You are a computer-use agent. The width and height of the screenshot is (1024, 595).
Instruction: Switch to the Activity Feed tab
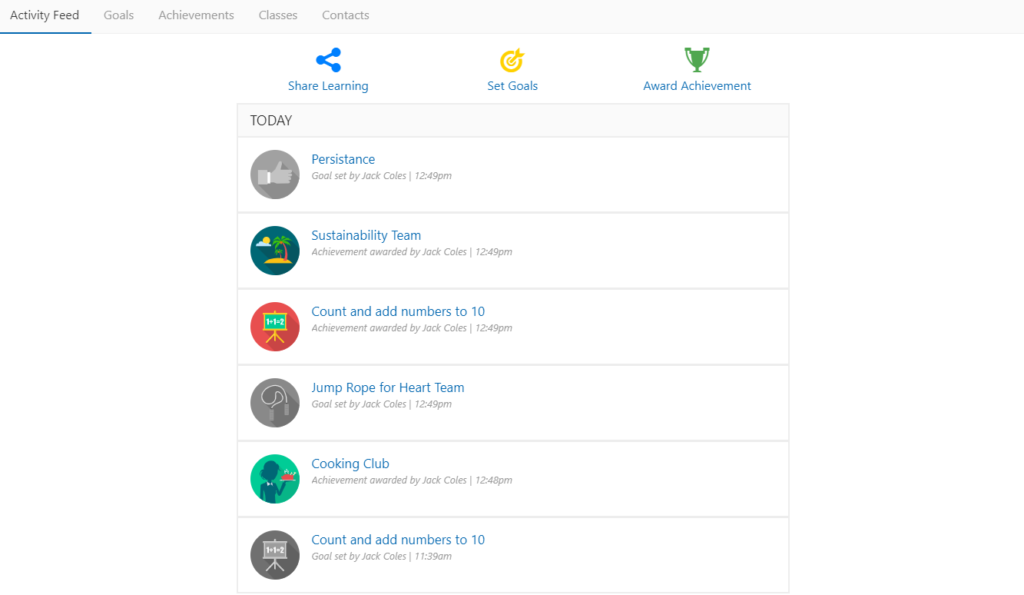click(44, 15)
